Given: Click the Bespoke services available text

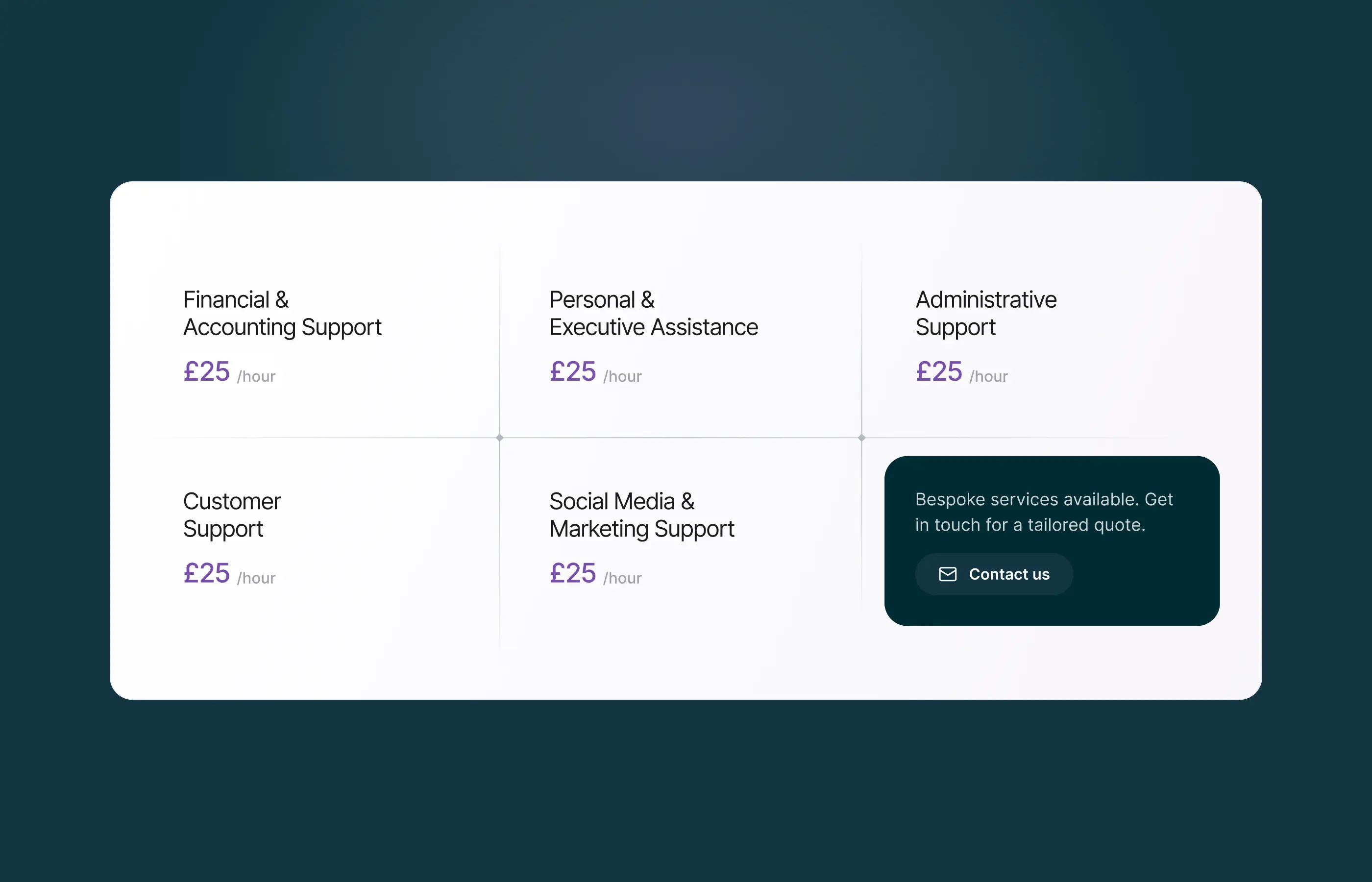Looking at the screenshot, I should (1044, 512).
